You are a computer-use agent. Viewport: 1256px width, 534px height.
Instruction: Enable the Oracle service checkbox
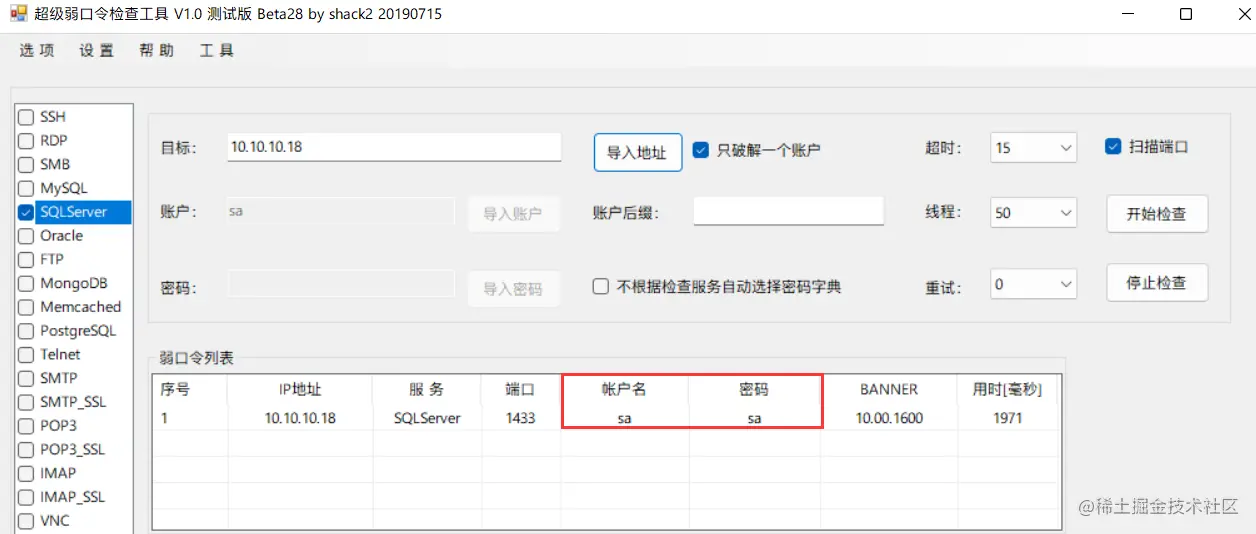[x=26, y=236]
